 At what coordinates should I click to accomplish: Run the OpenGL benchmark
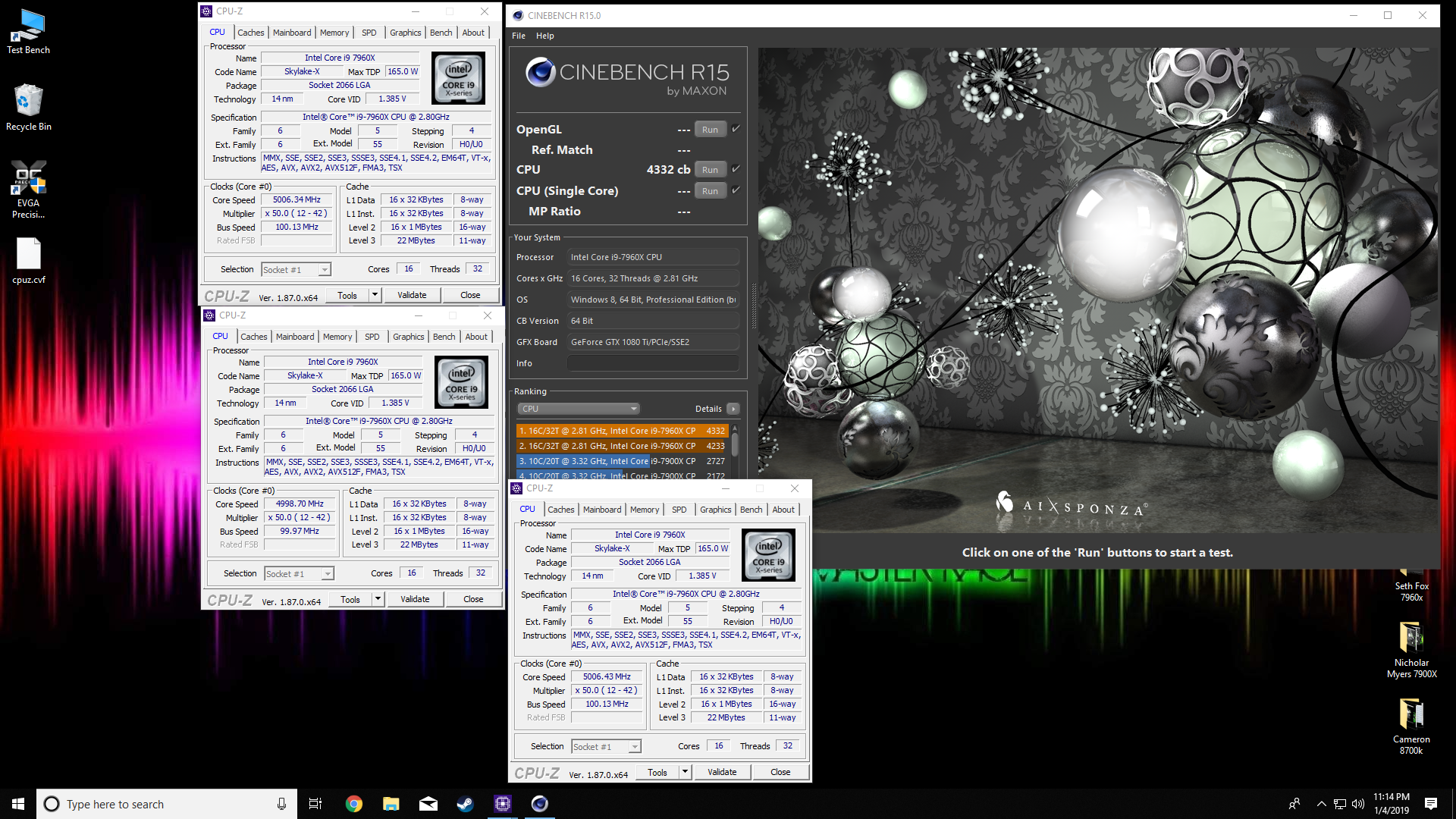710,130
